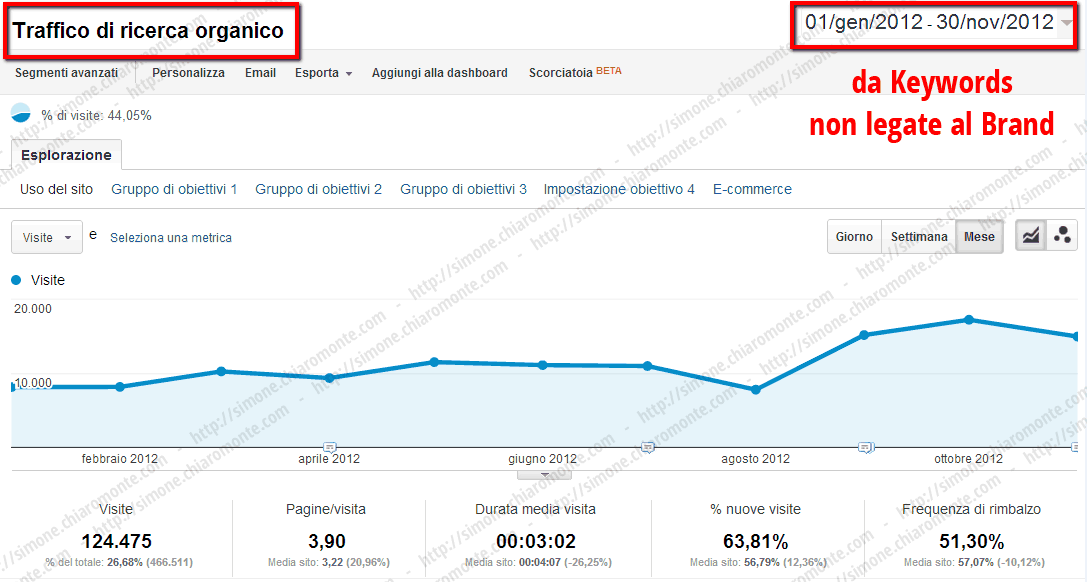Expand the Esporta menu
The image size is (1087, 582).
pyautogui.click(x=323, y=73)
